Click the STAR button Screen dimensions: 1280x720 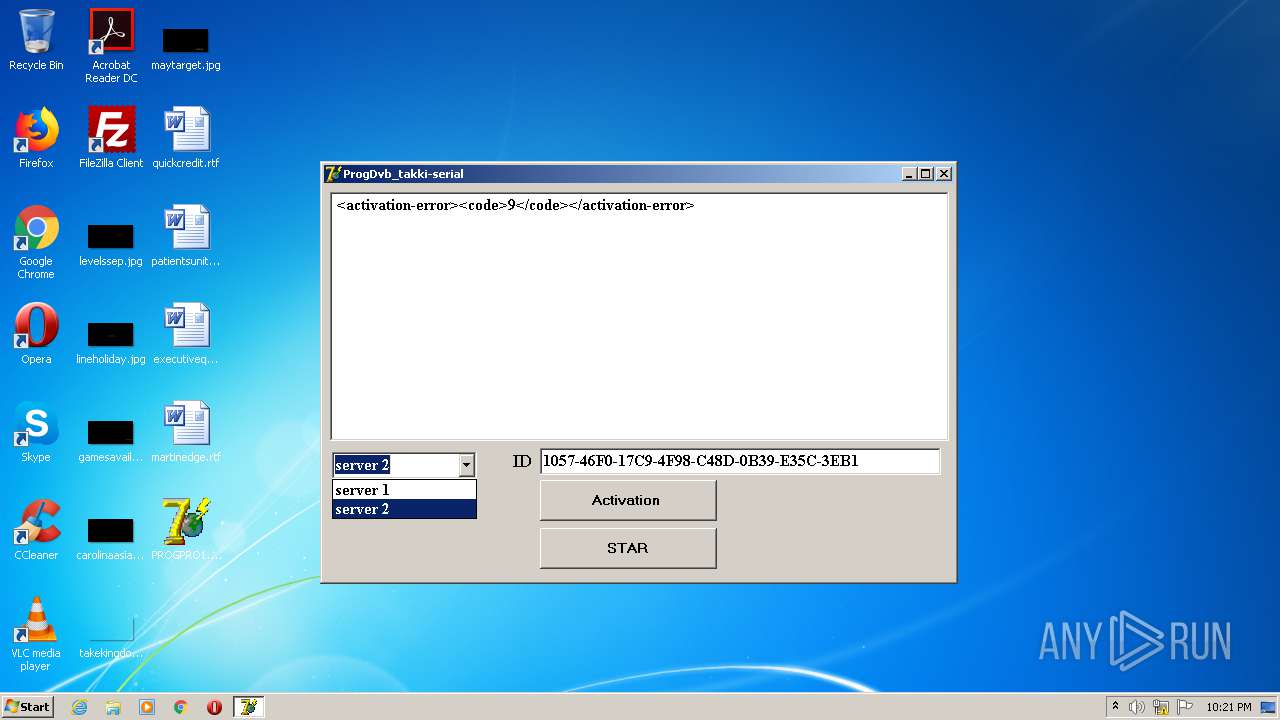pos(628,548)
